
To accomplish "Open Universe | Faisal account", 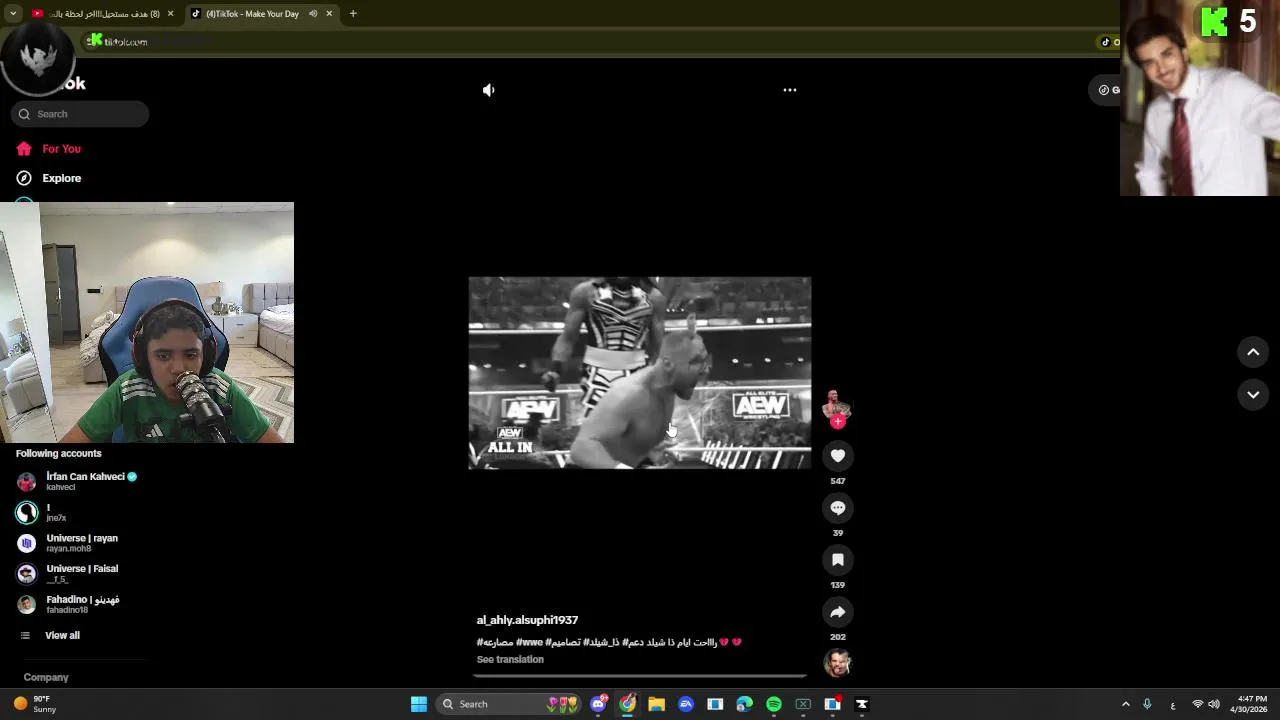I will tap(68, 573).
